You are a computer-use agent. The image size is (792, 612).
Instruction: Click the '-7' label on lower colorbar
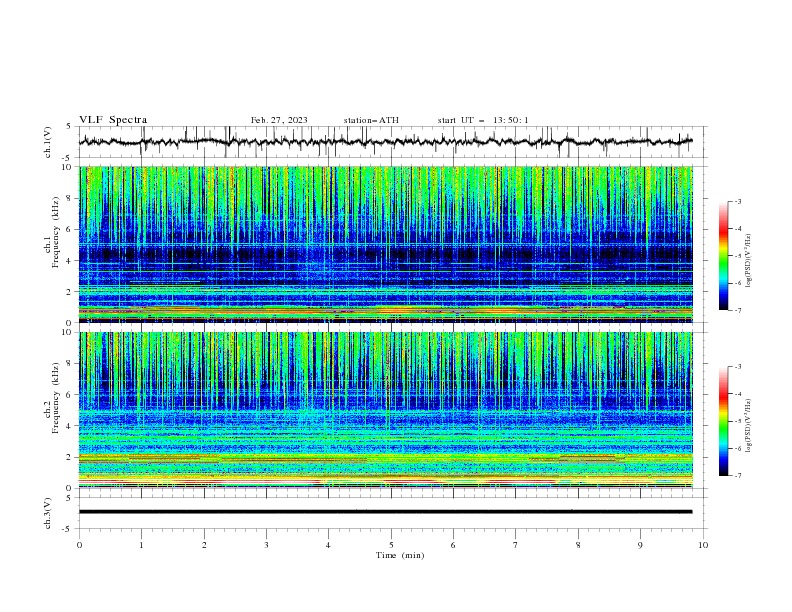click(x=738, y=476)
